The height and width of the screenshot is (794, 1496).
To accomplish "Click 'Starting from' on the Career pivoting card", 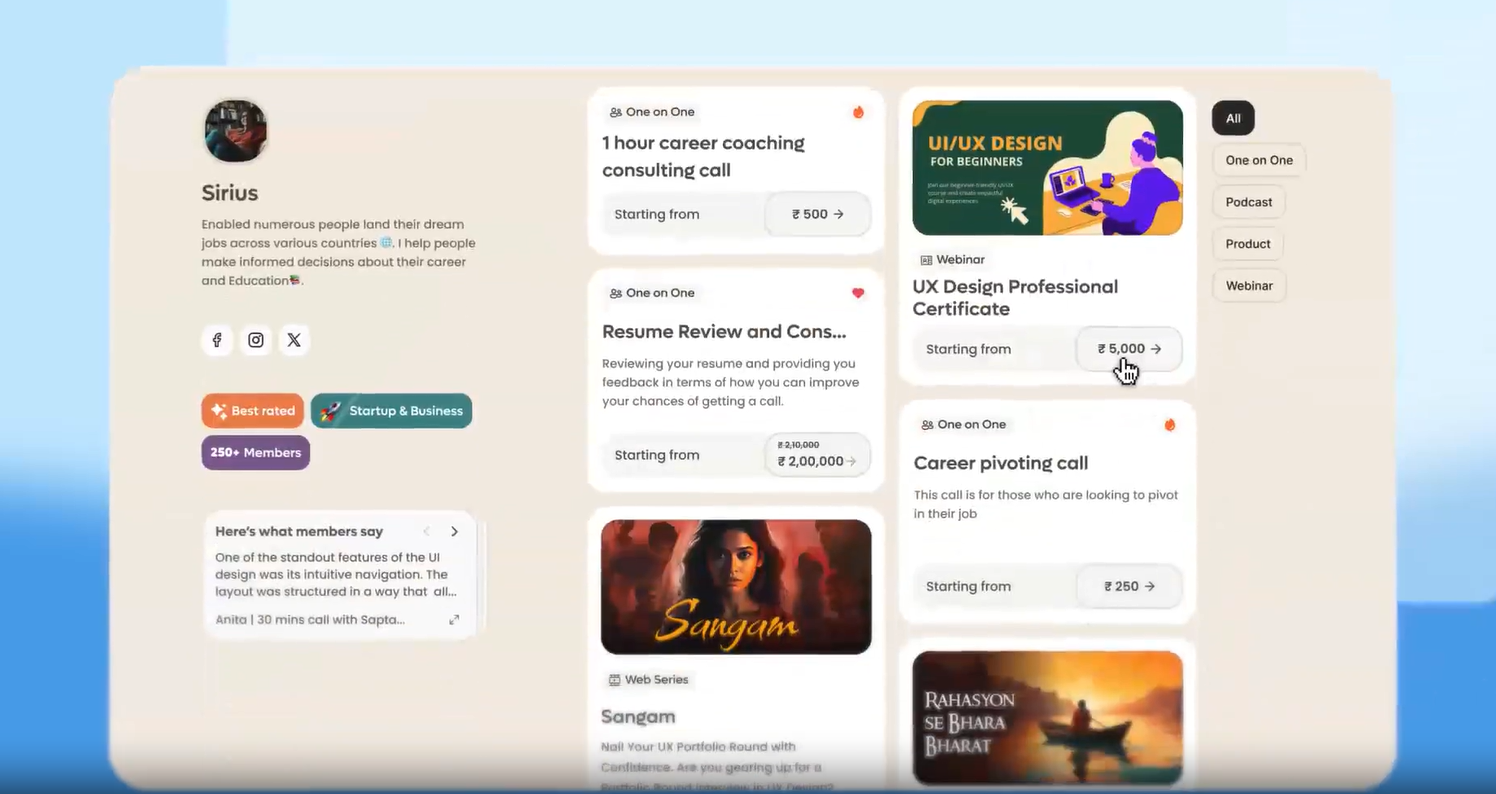I will click(968, 586).
